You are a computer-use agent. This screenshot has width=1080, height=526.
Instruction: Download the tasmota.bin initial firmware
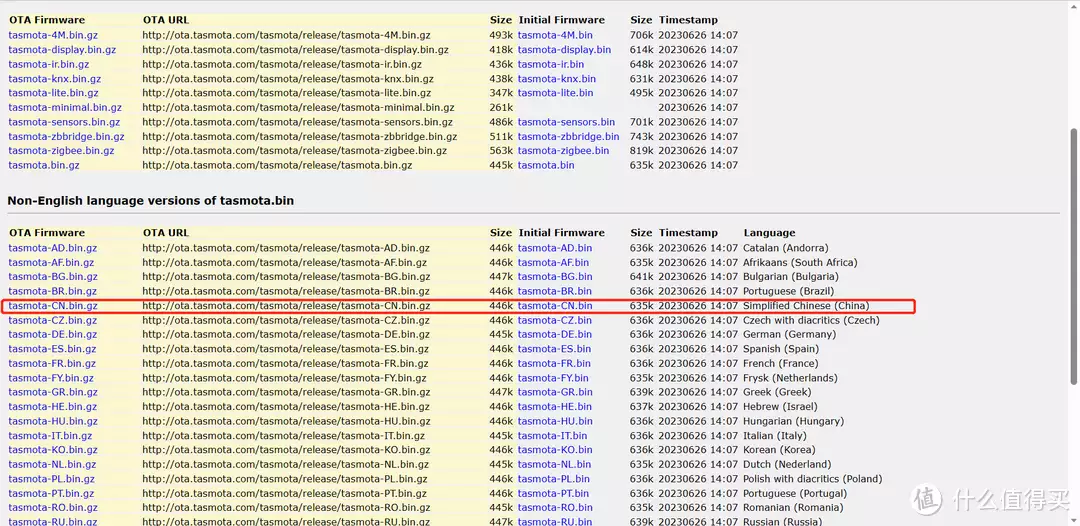pyautogui.click(x=546, y=165)
